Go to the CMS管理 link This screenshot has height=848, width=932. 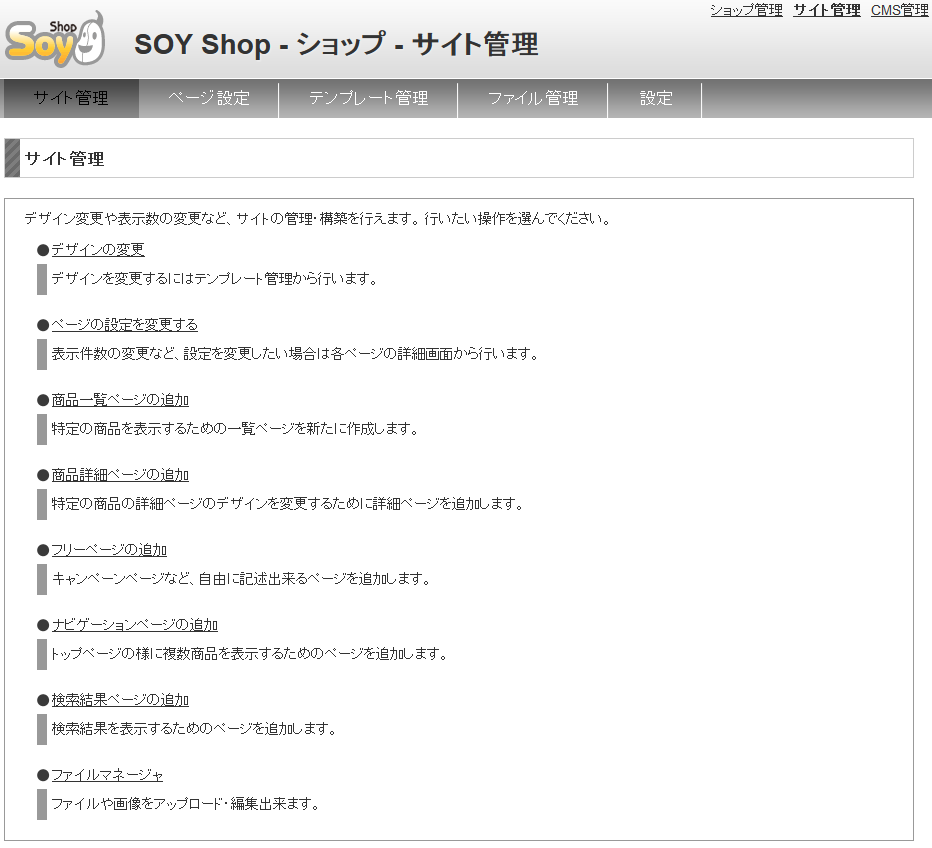899,10
